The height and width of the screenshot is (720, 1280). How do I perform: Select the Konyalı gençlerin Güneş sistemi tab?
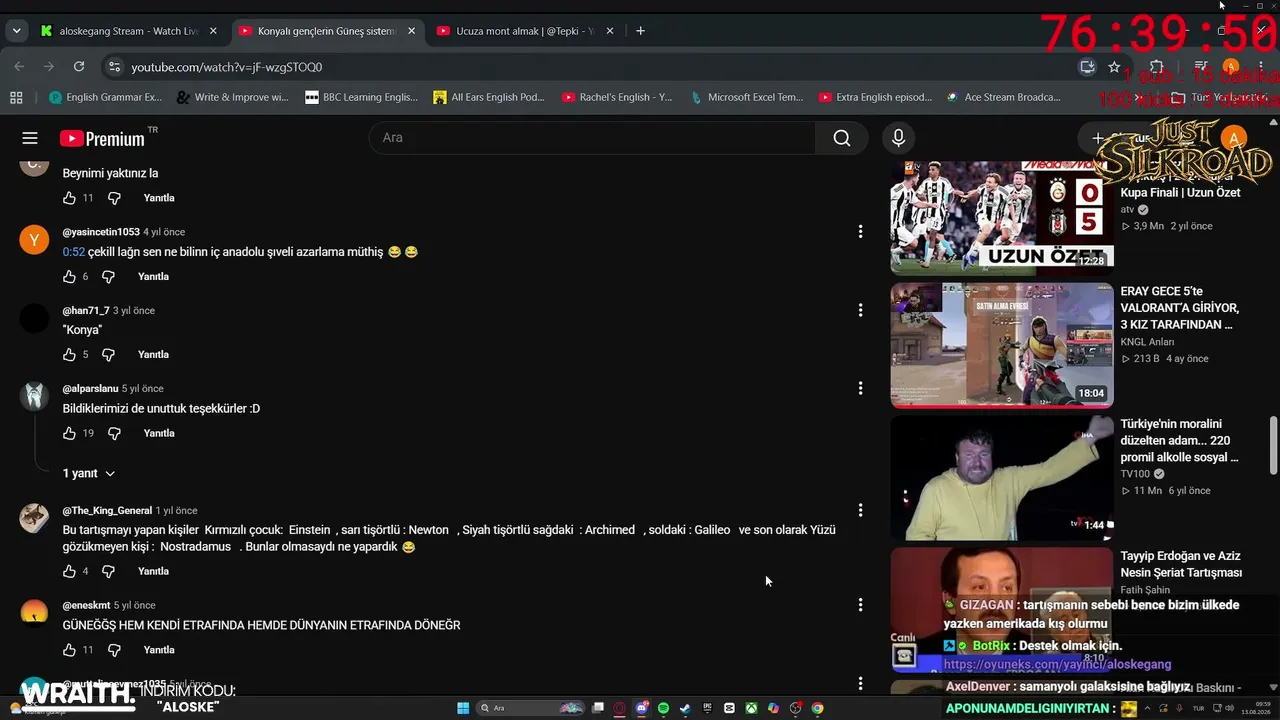coord(326,31)
